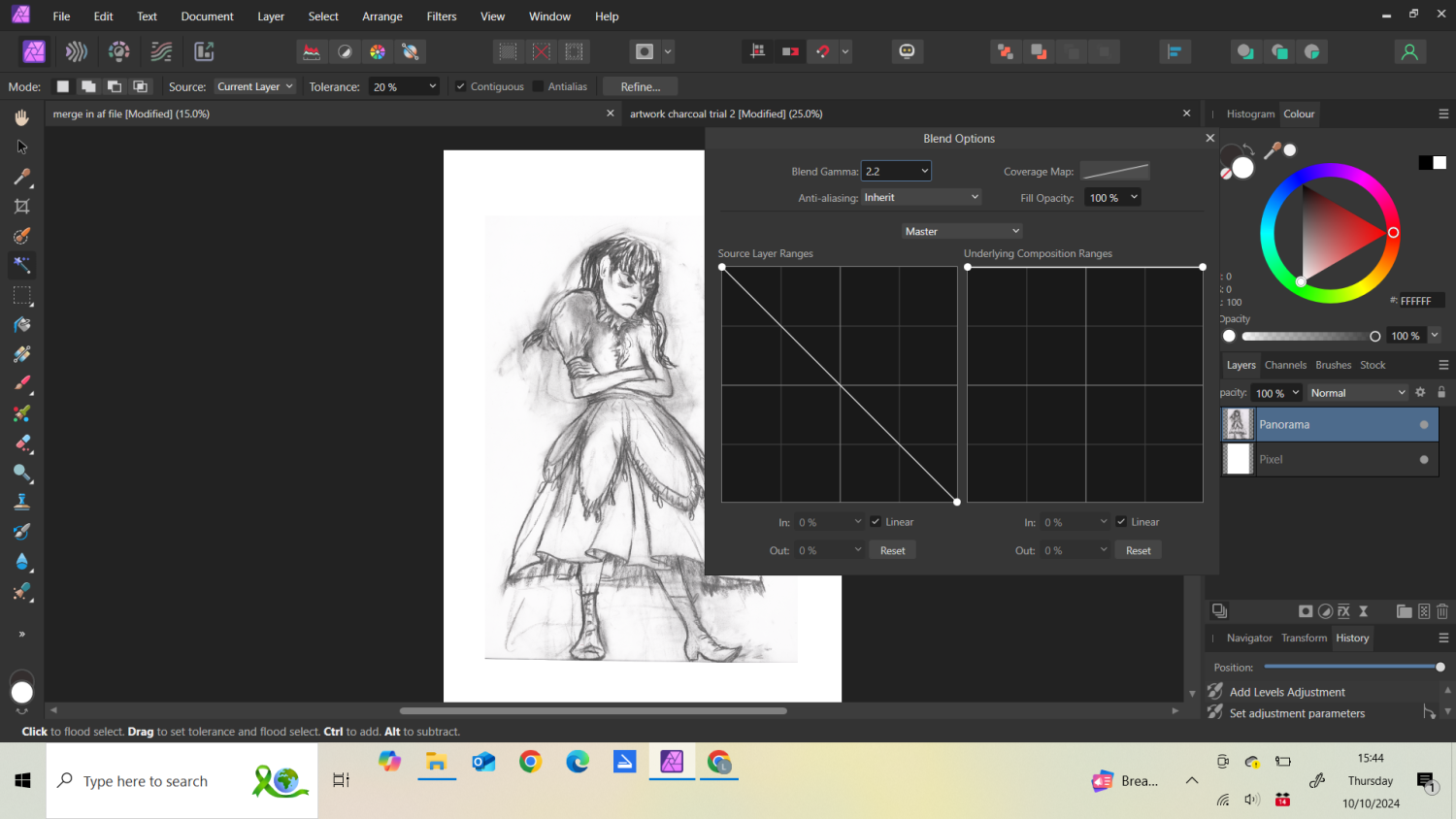Screen dimensions: 1456x819
Task: Open the Auto Levels adjustment icon
Action: tap(1326, 611)
